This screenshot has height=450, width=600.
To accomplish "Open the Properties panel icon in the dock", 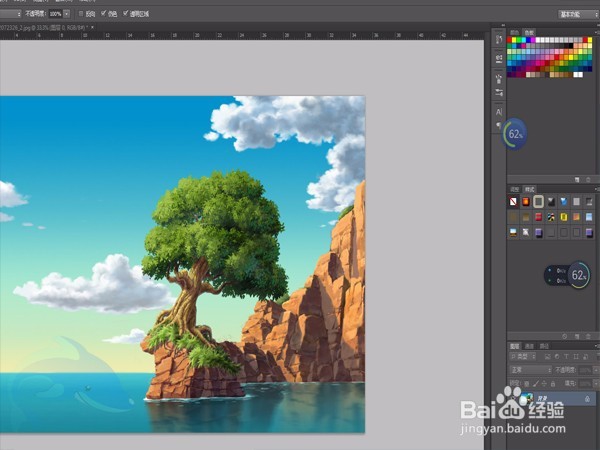I will pos(499,59).
